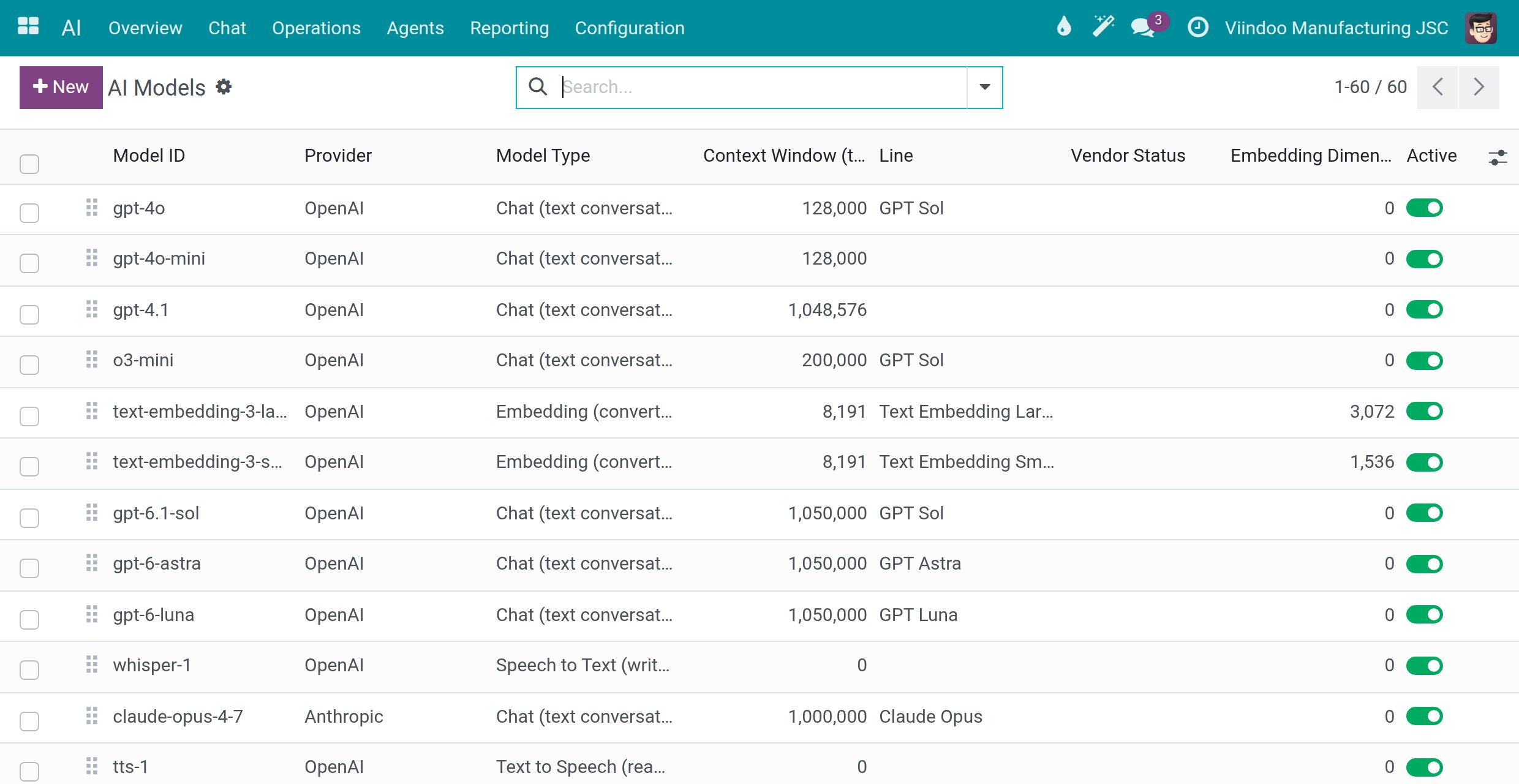The image size is (1519, 784).
Task: Sort by Vendor Status column header
Action: pyautogui.click(x=1128, y=156)
